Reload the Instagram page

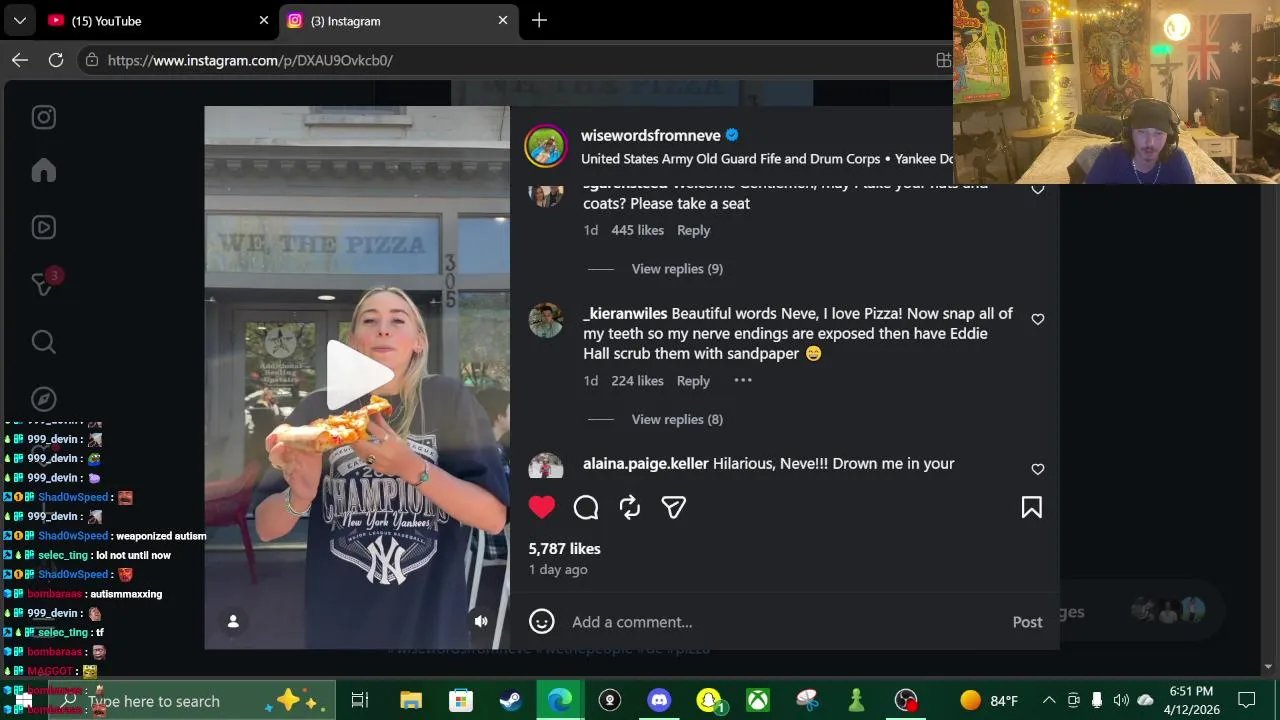(56, 60)
